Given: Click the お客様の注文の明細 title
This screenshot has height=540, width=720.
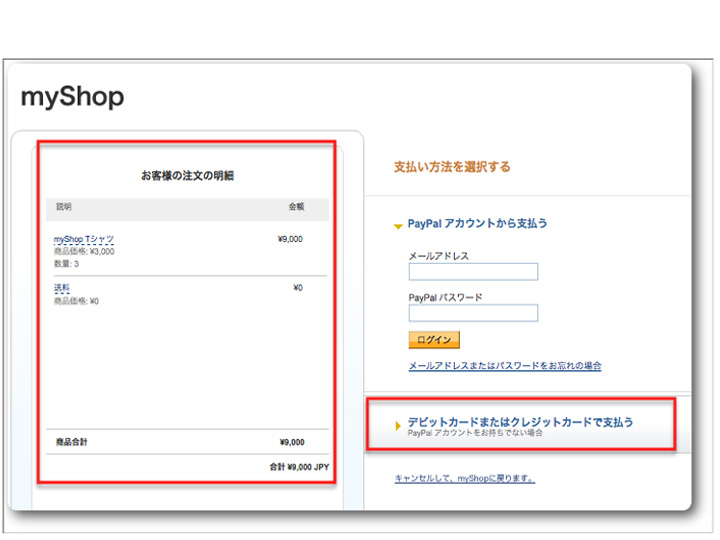Looking at the screenshot, I should coord(187,175).
